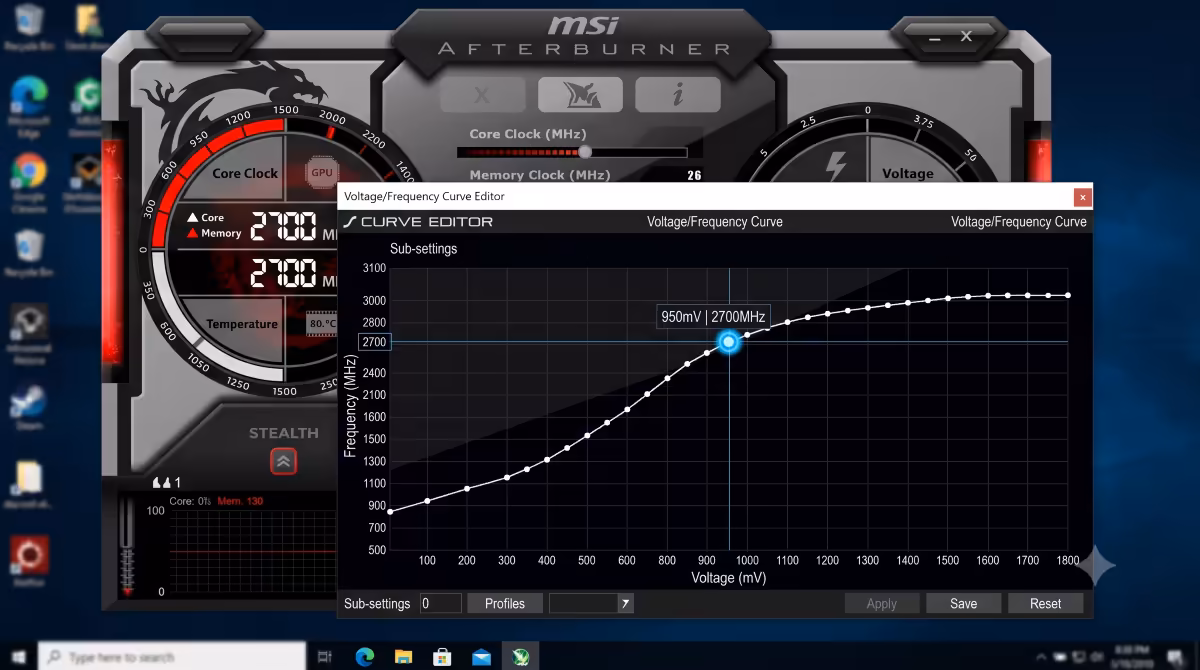The height and width of the screenshot is (670, 1200).
Task: Open Kombustor with the X-shaped header button
Action: pyautogui.click(x=482, y=95)
